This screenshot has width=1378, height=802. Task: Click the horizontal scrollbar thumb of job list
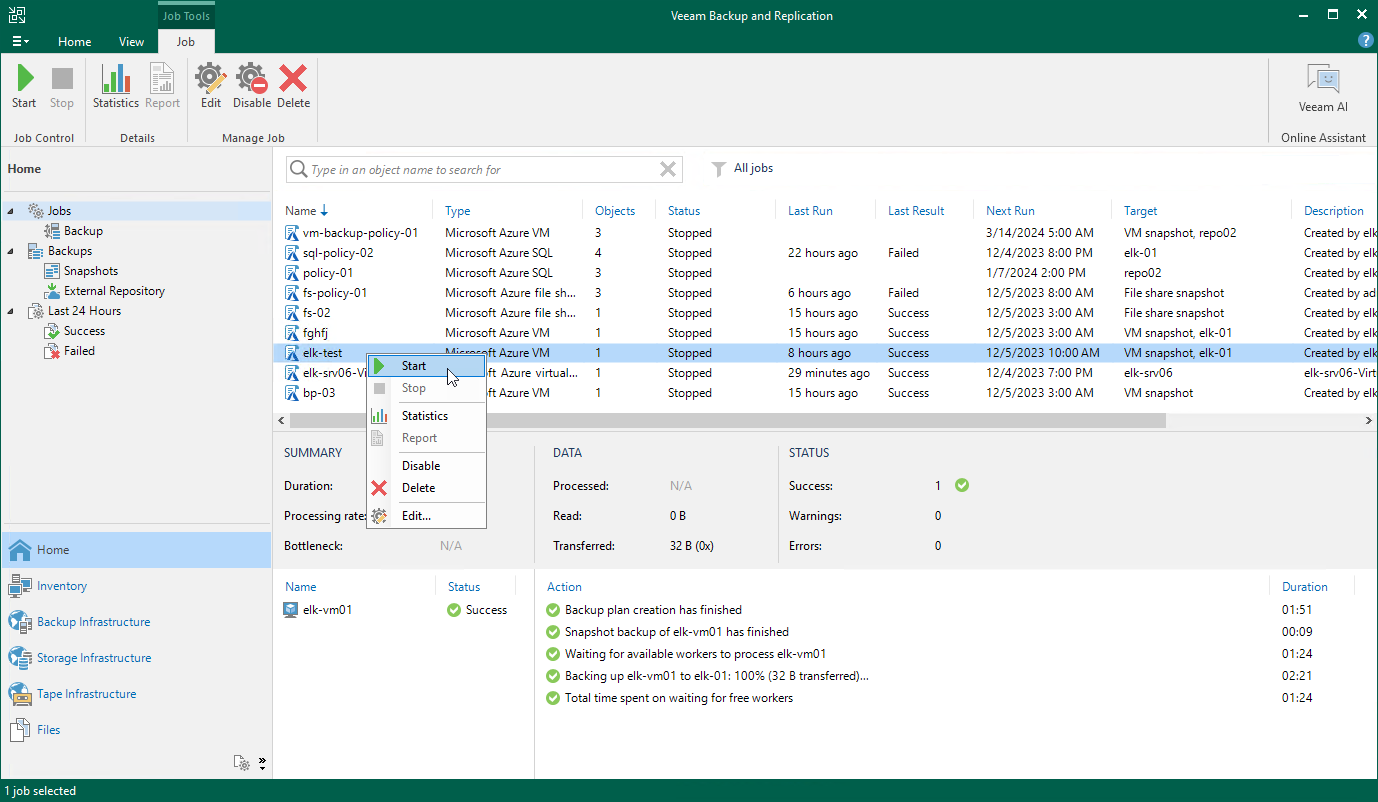coord(728,421)
